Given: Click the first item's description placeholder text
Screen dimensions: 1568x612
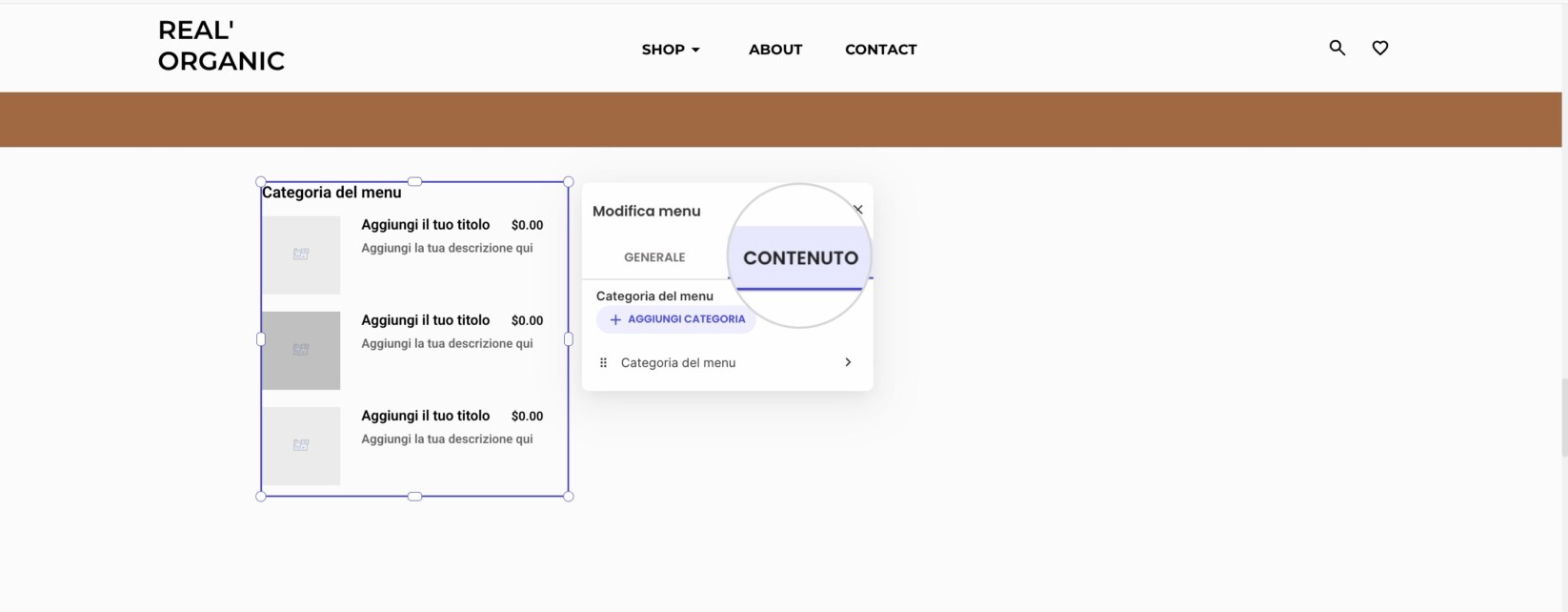Looking at the screenshot, I should click(447, 248).
